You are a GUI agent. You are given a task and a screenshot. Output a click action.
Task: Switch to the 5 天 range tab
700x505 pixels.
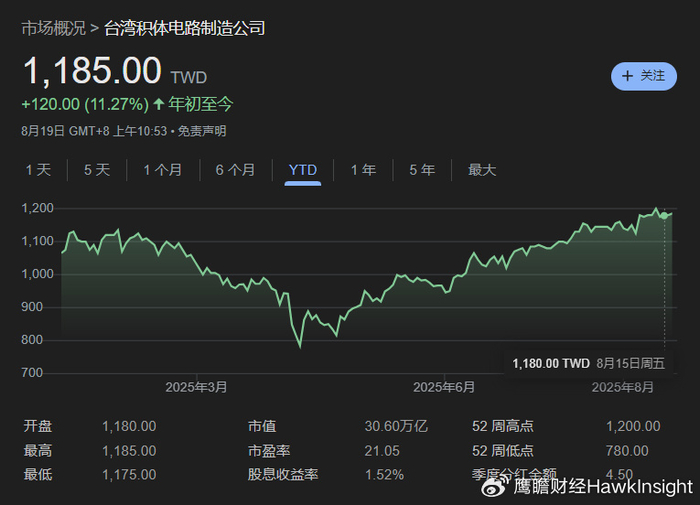coord(97,170)
